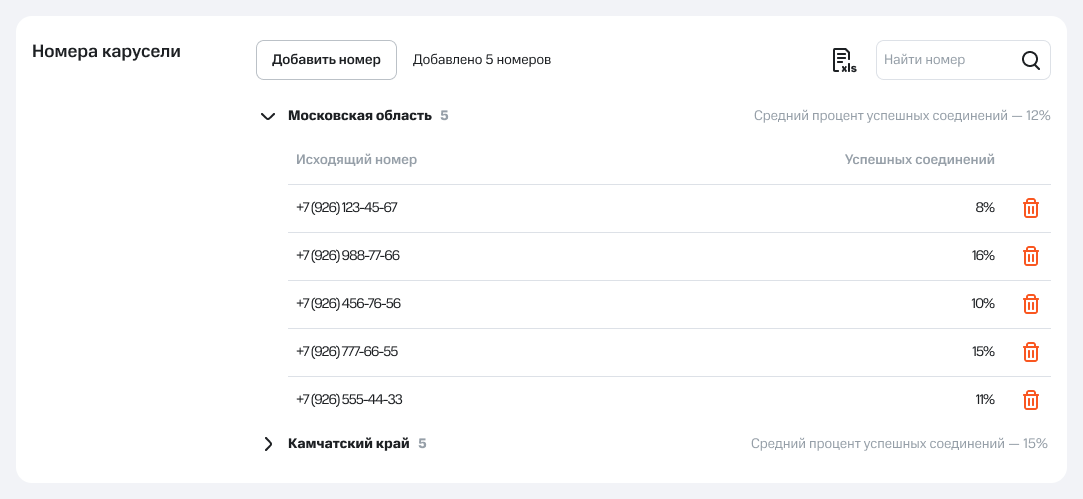
Task: Sort by Успешных соединений column header
Action: point(919,160)
